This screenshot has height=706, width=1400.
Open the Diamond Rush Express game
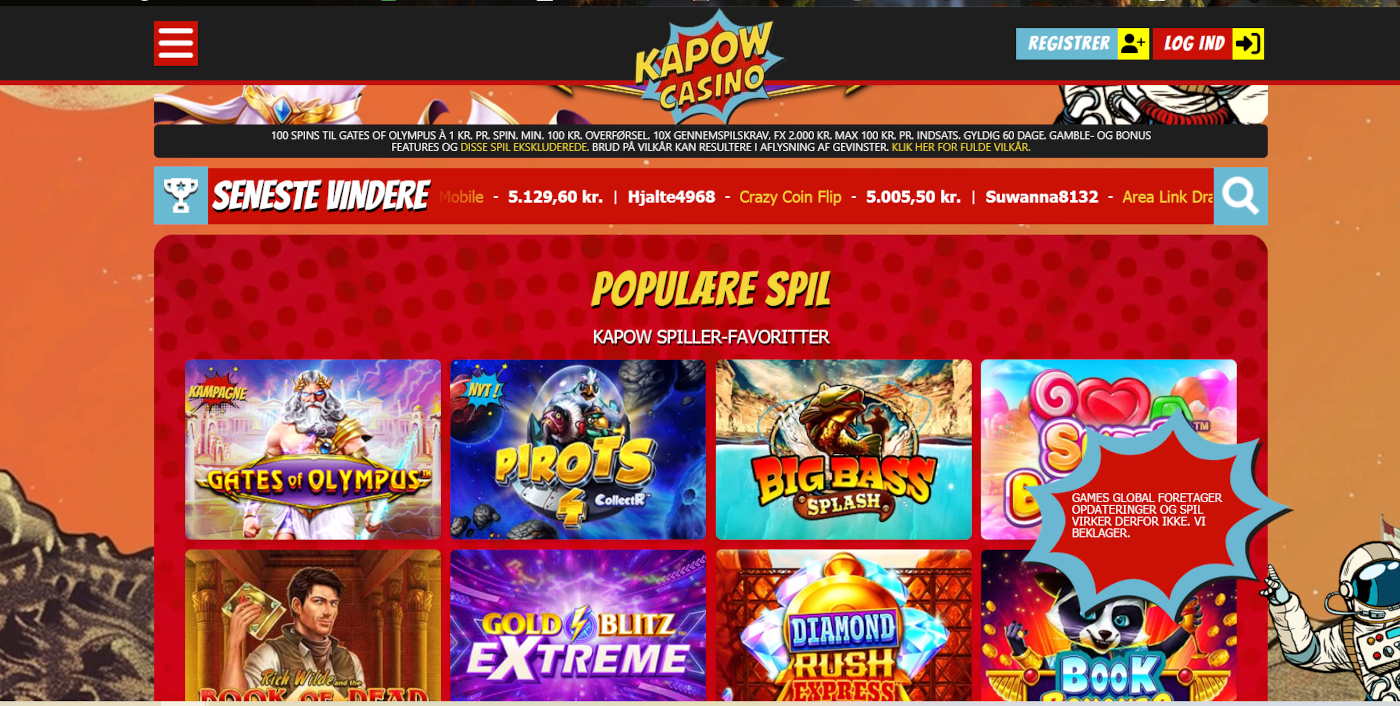tap(844, 625)
